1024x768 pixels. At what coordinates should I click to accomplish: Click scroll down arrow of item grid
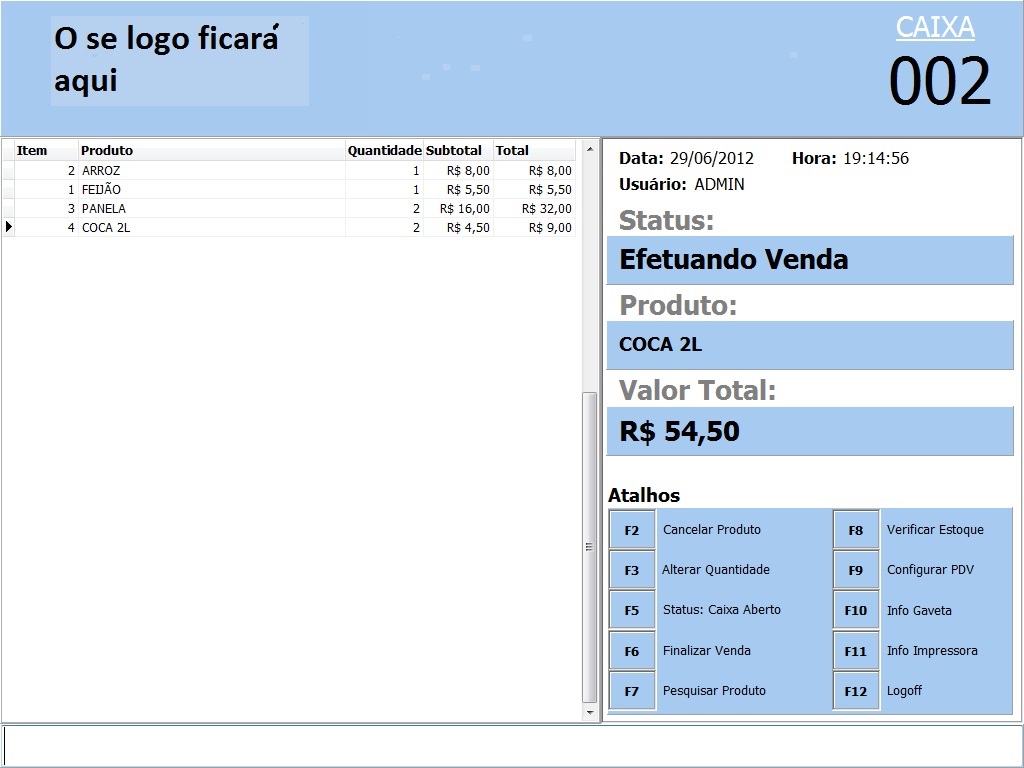point(590,713)
